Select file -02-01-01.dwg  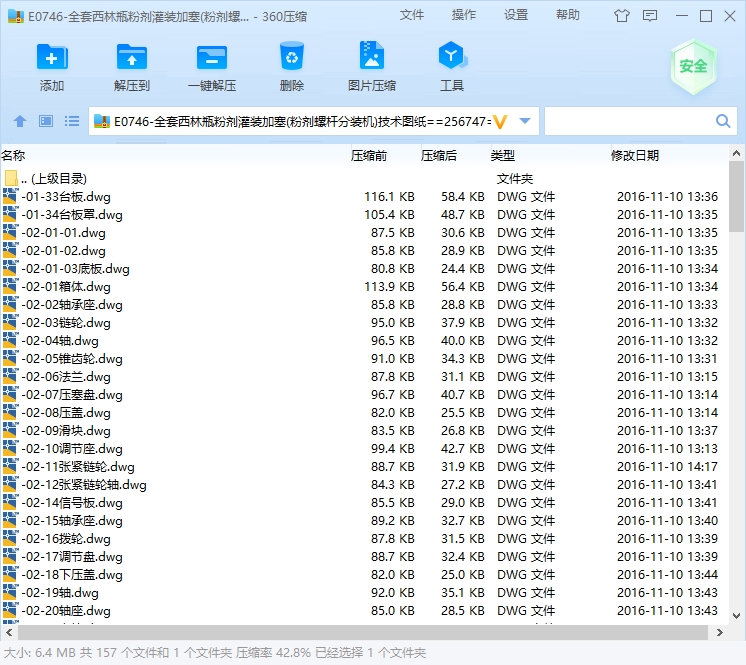point(63,233)
